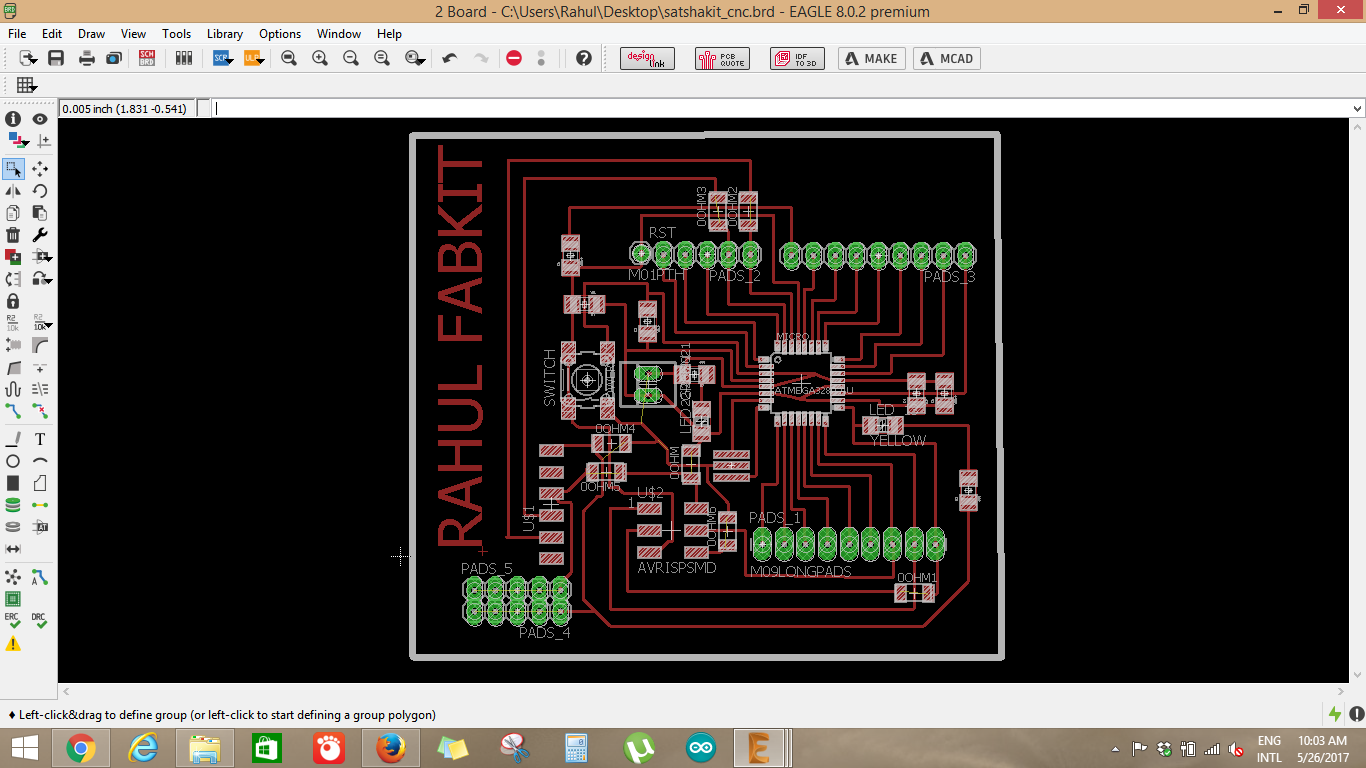Click the IDF to 3D button
The width and height of the screenshot is (1366, 768).
click(797, 58)
